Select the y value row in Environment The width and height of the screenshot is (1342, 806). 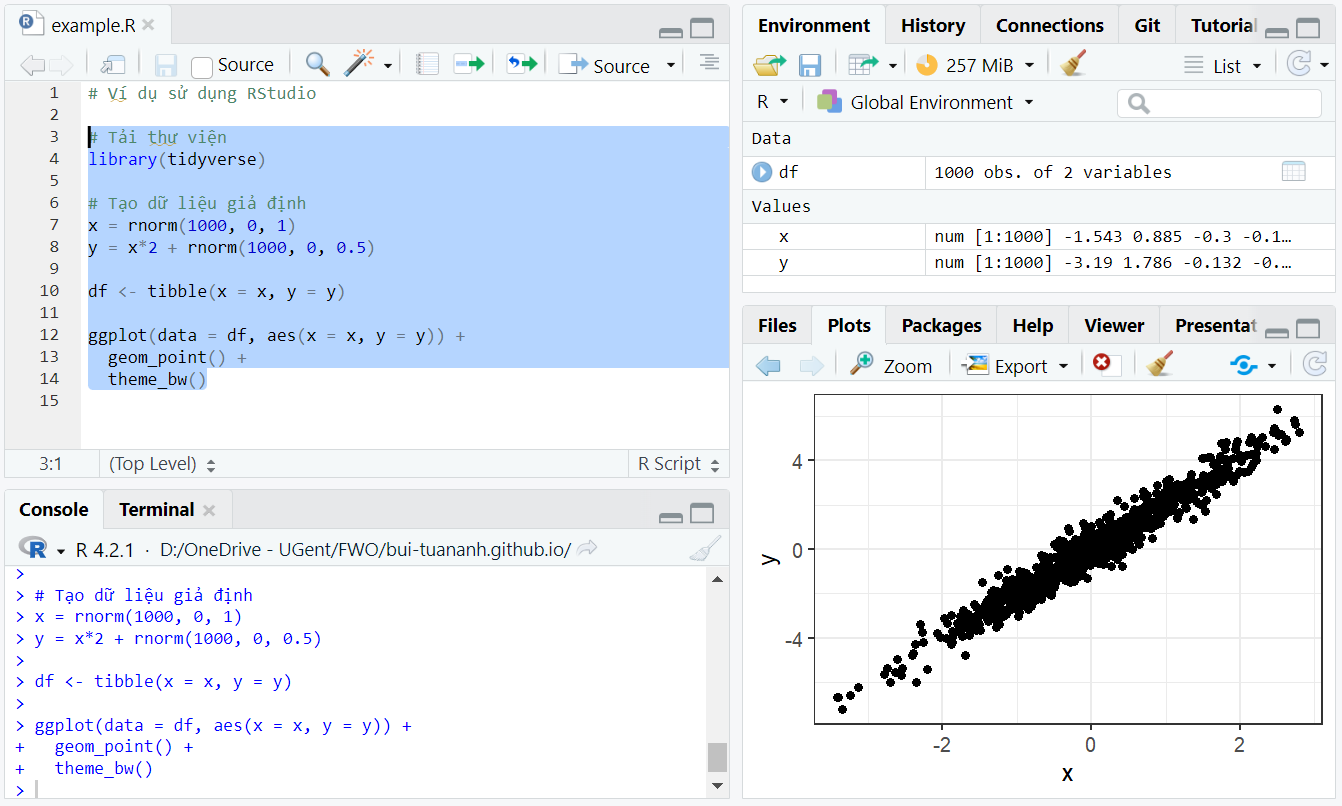click(x=1038, y=263)
